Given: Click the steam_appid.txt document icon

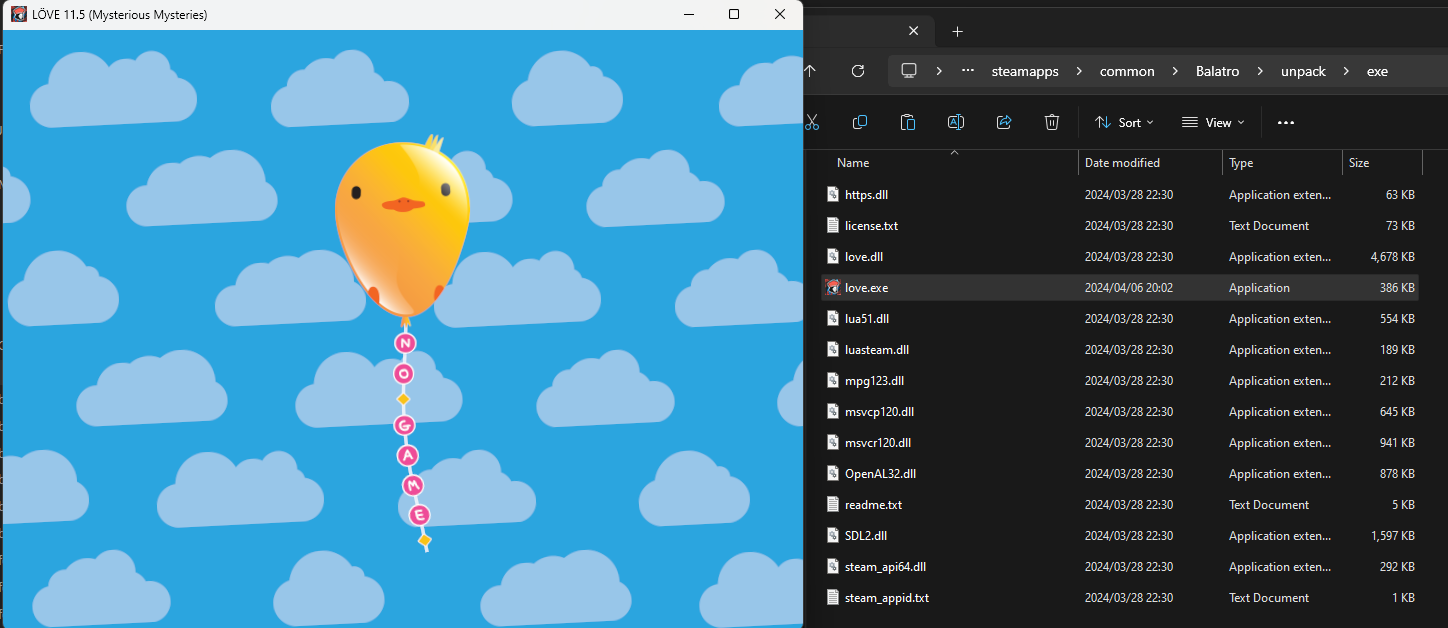Looking at the screenshot, I should click(833, 597).
